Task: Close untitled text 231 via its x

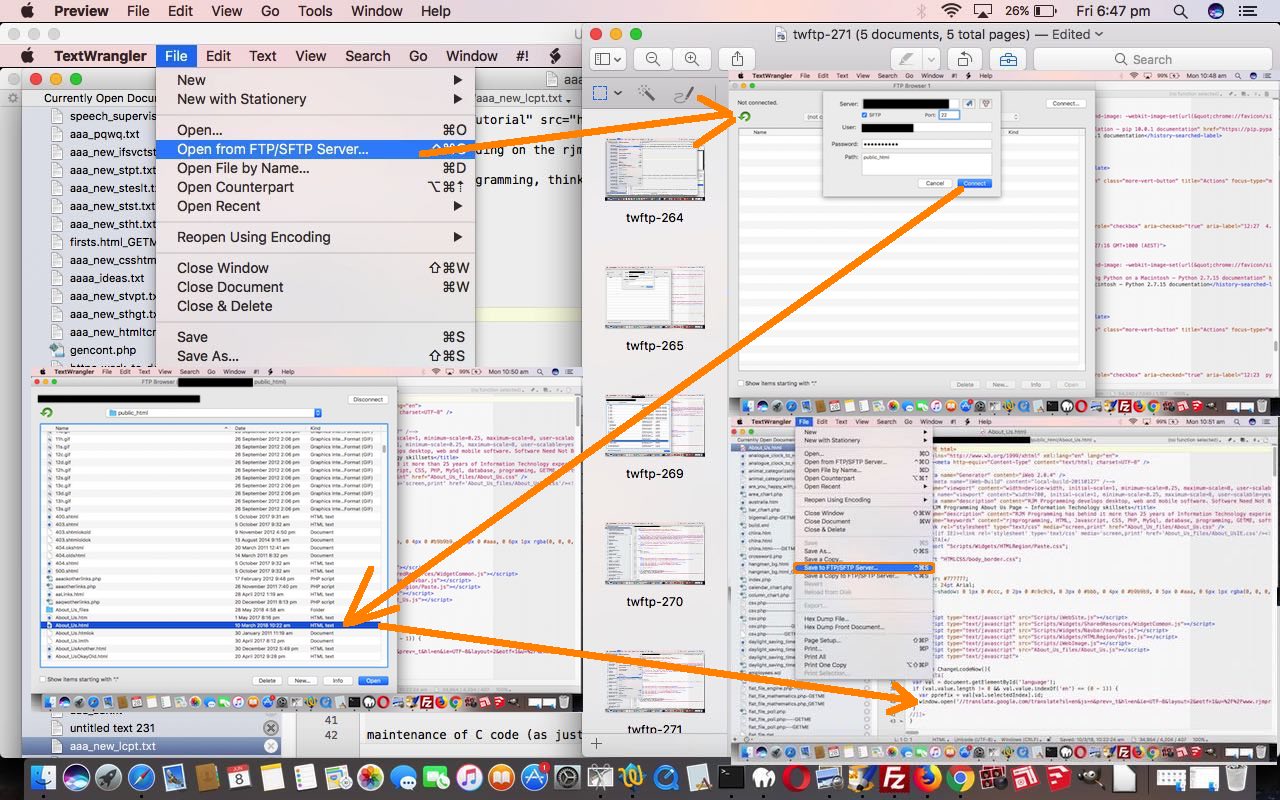Action: coord(270,728)
